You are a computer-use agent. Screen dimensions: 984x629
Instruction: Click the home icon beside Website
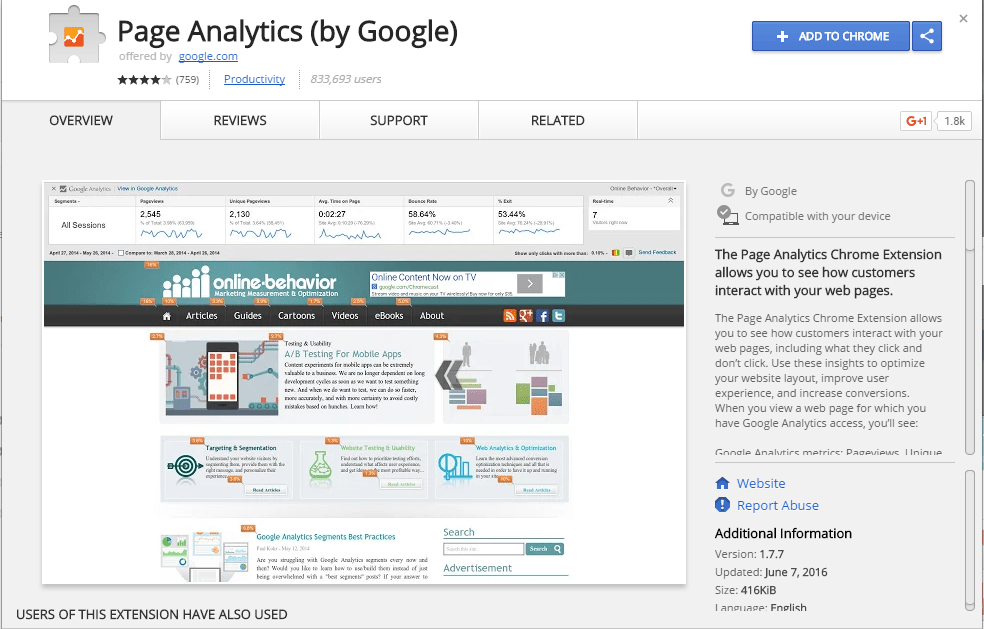(723, 483)
